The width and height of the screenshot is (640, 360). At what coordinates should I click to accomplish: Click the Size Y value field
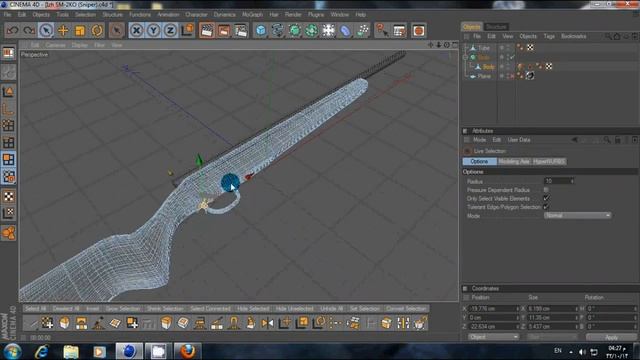click(x=552, y=318)
